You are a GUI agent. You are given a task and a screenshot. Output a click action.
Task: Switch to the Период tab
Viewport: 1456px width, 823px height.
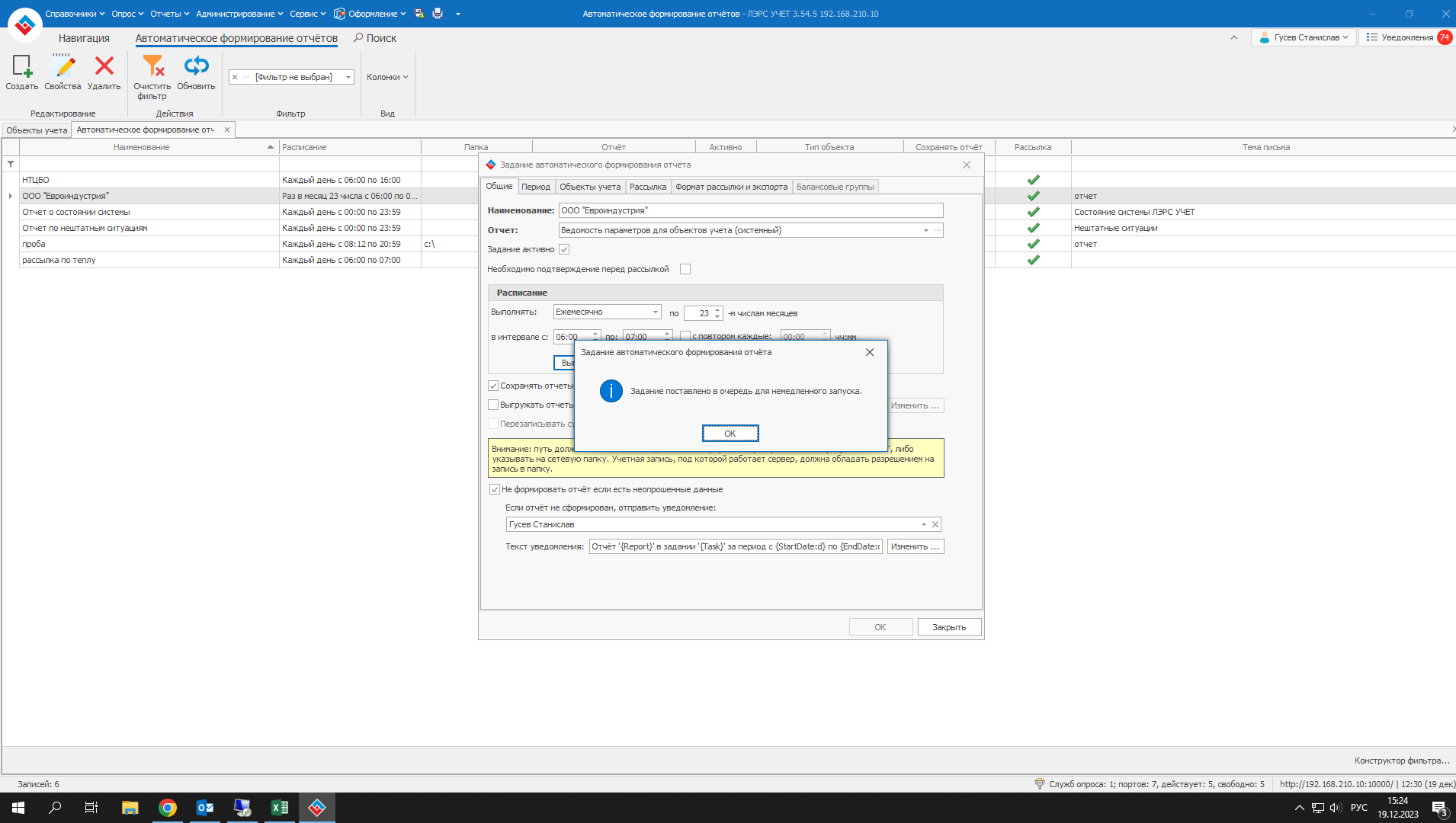coord(536,187)
